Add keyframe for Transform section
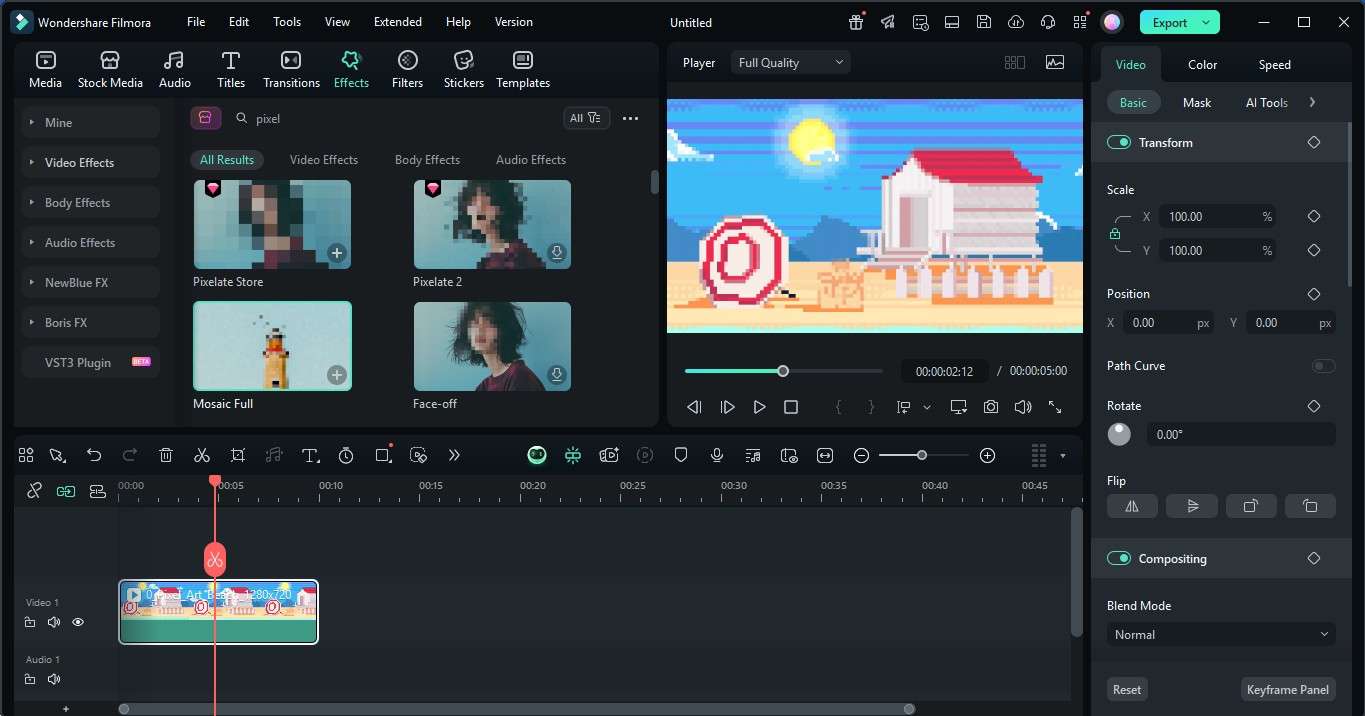 click(x=1314, y=143)
